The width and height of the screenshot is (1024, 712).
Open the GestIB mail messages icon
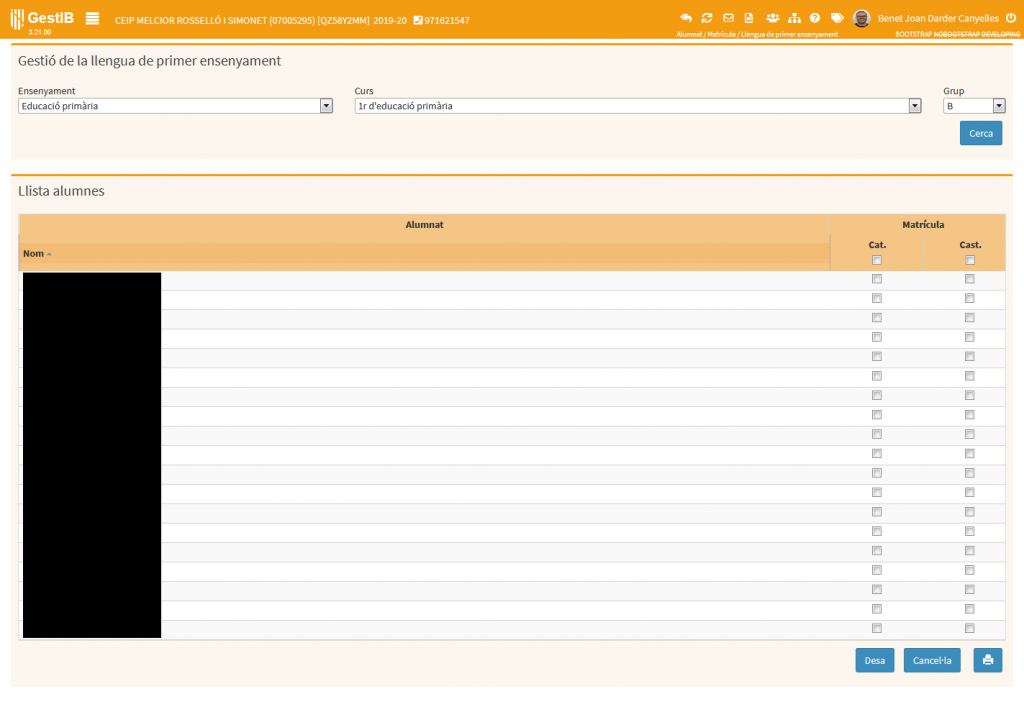tap(727, 17)
